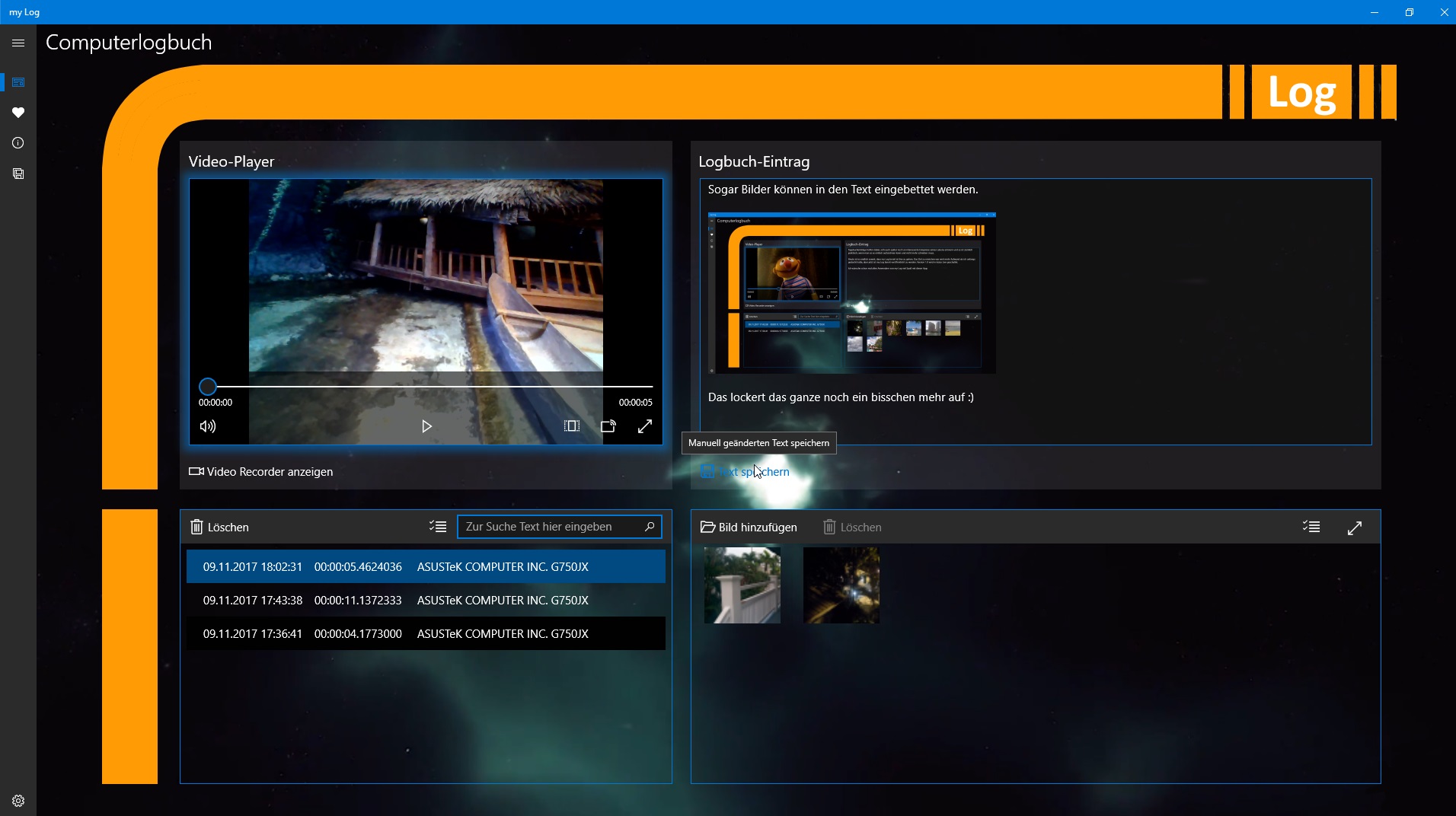Click the video seek slider handle

(208, 387)
